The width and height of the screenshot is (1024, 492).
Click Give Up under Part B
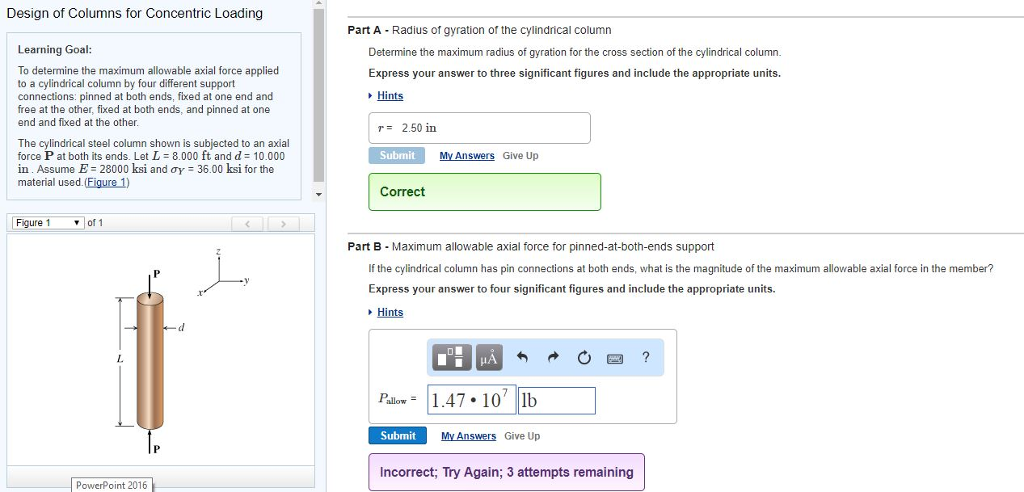(x=521, y=436)
